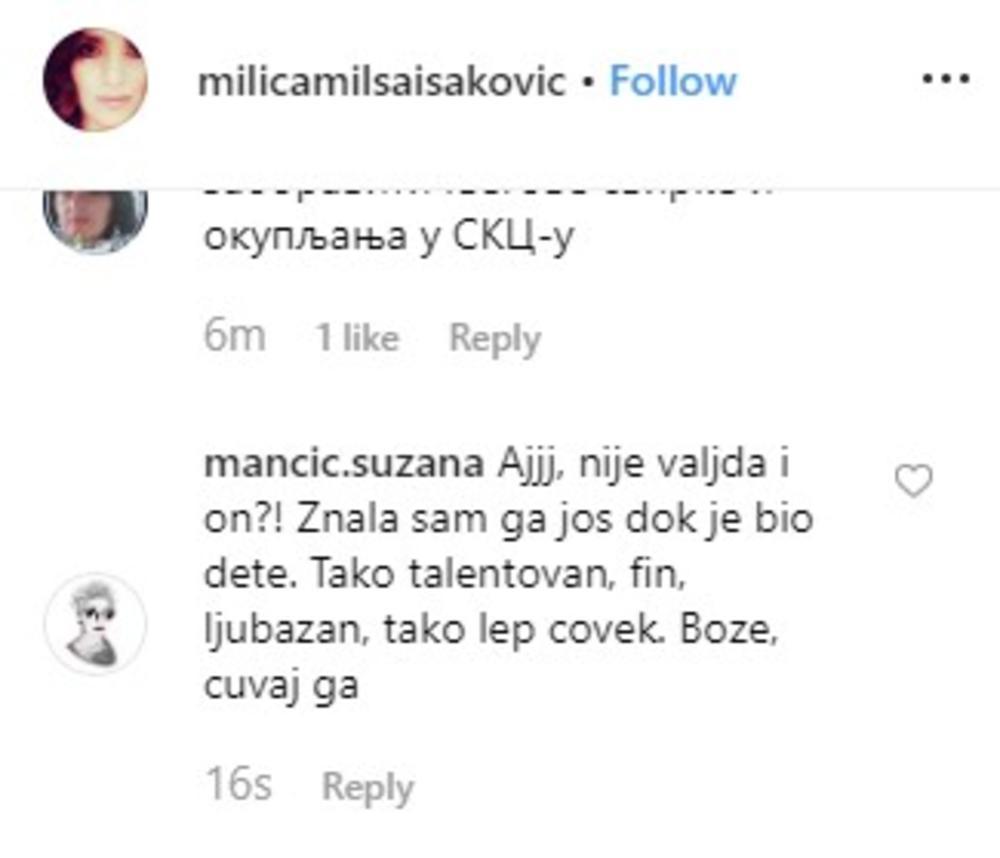Screen dimensions: 1000x858
Task: Click the 'cuvaj ga' ending of comment
Action: (281, 687)
